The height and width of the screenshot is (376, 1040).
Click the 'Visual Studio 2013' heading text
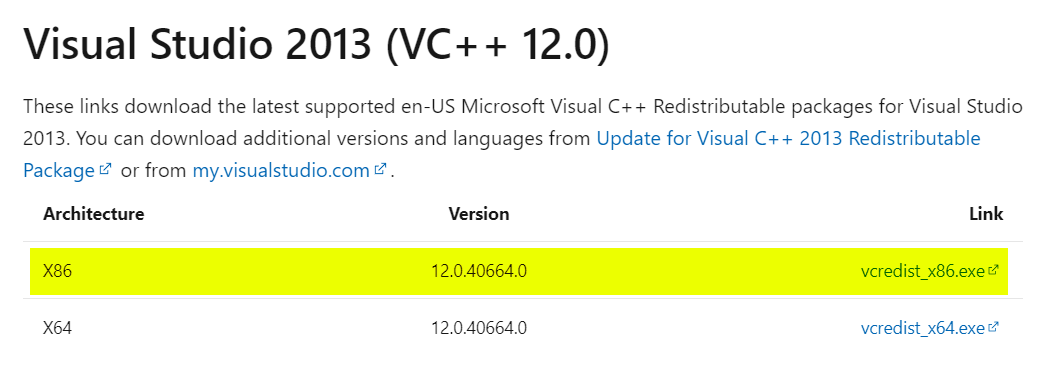pos(197,44)
